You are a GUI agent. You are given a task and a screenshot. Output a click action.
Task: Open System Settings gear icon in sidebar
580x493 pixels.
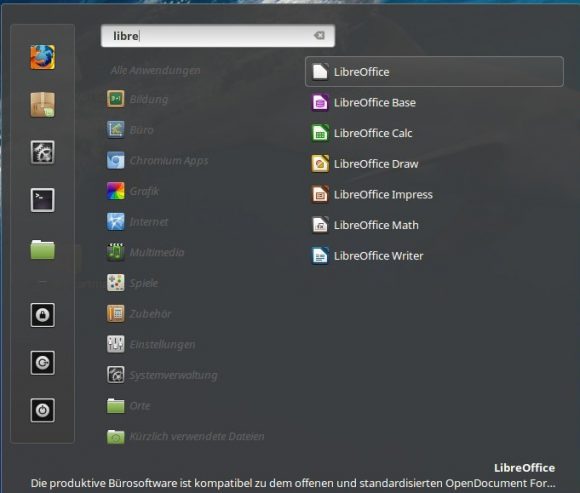tap(43, 152)
